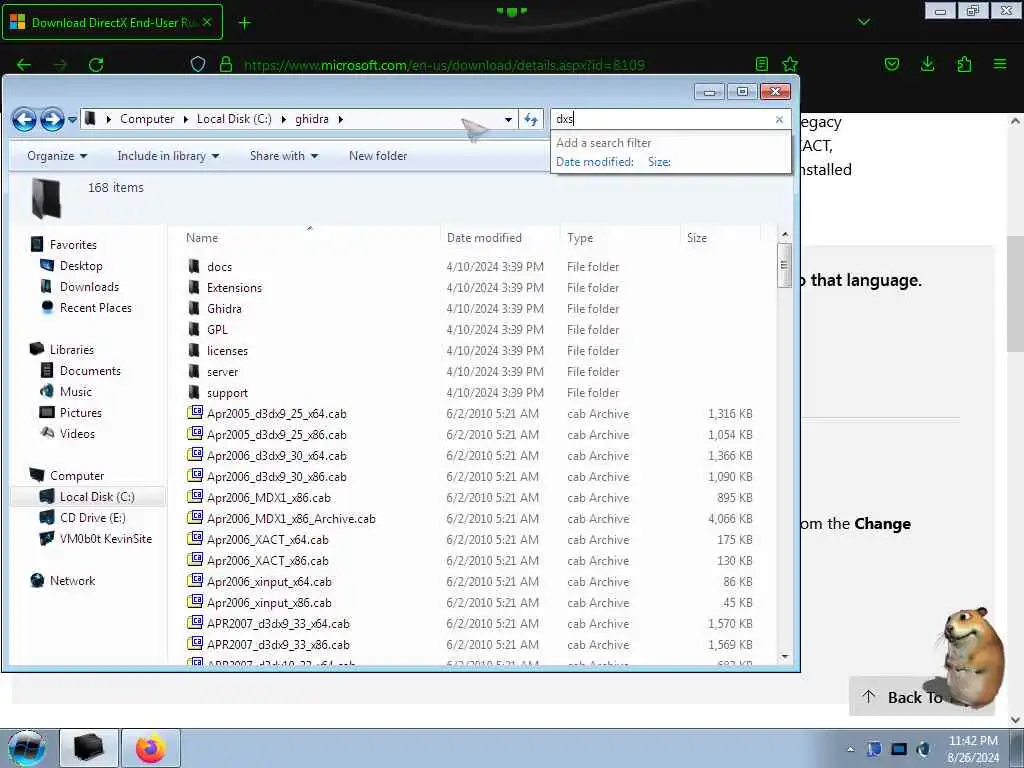Add Size search filter
Viewport: 1024px width, 768px height.
tap(659, 162)
